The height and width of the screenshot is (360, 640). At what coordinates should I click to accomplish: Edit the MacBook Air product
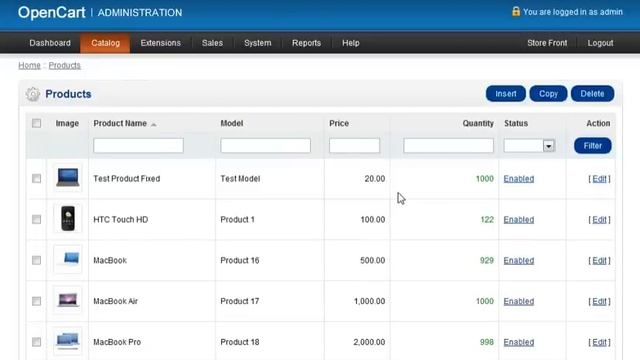[599, 301]
